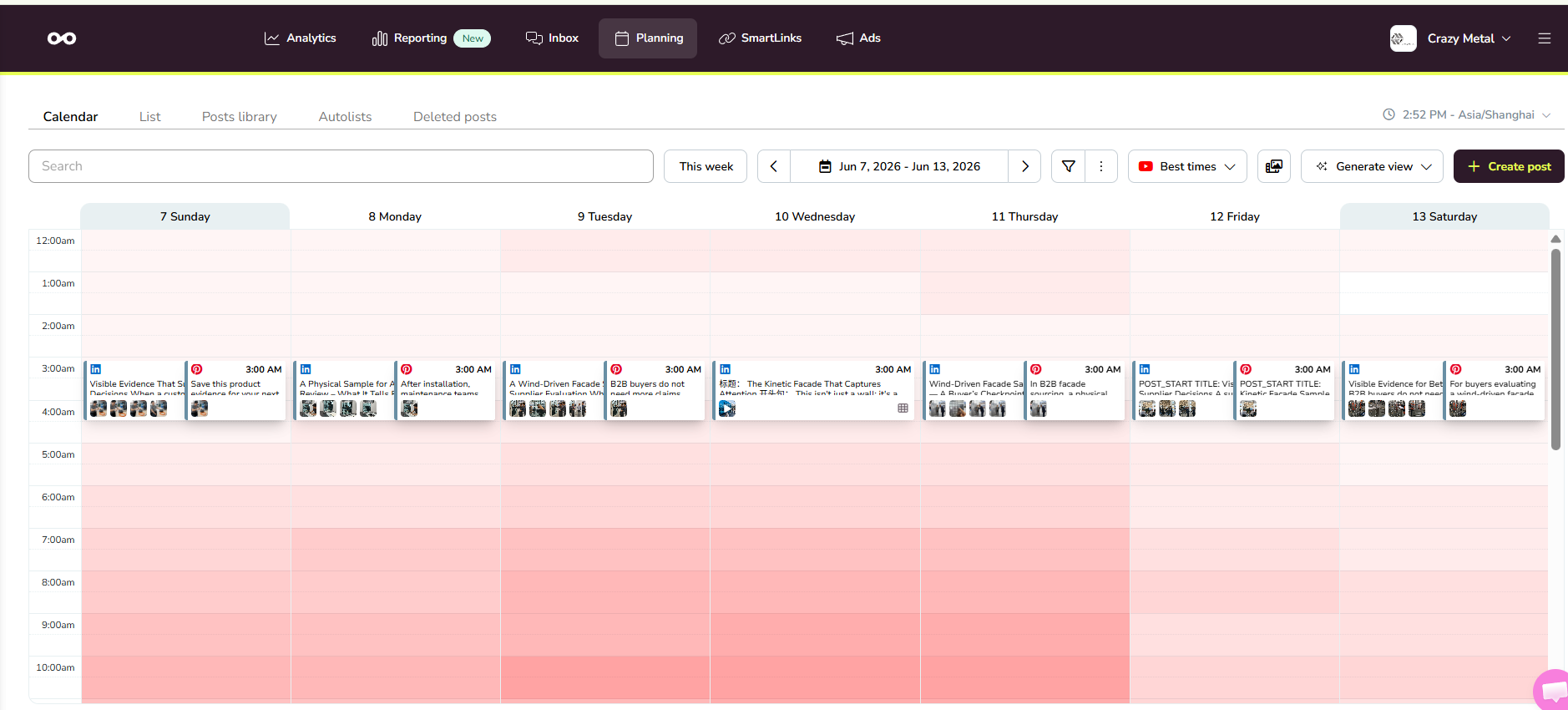Open the three-dot more options menu
The height and width of the screenshot is (710, 1568).
(x=1101, y=166)
